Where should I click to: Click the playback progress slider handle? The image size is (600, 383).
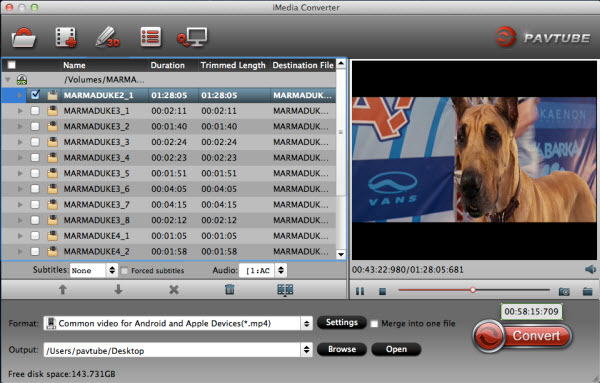click(x=473, y=290)
